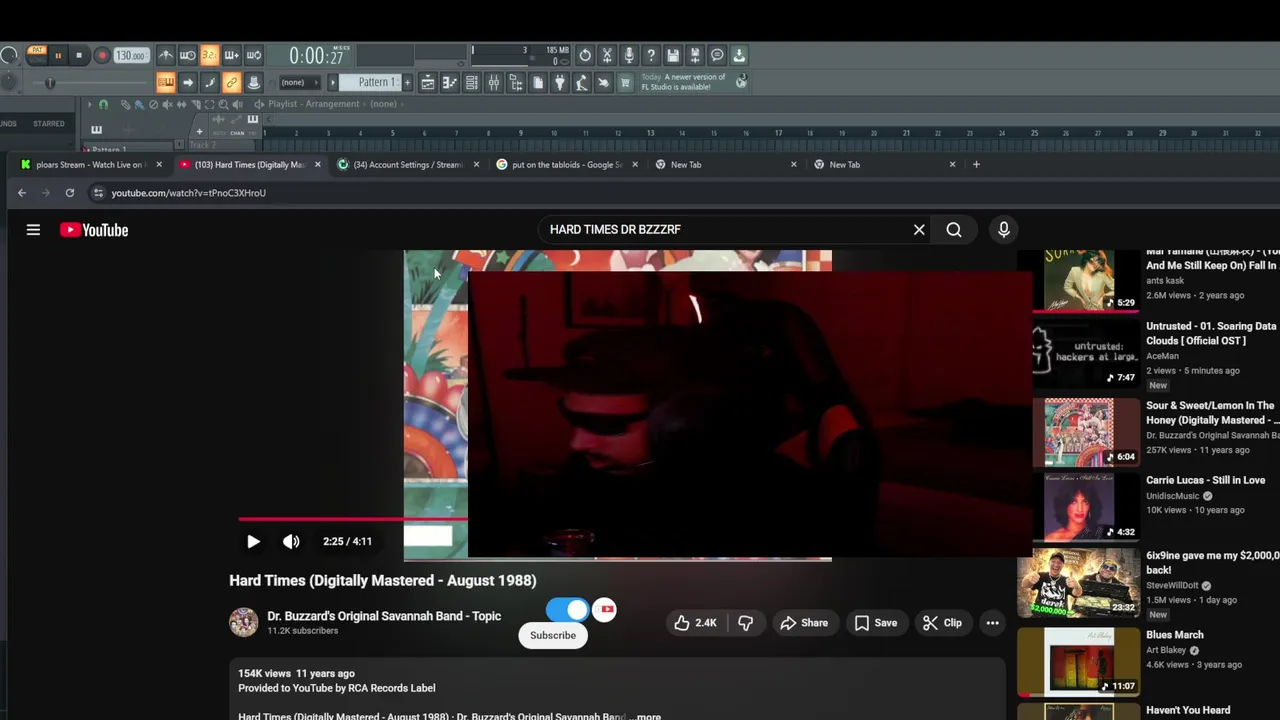The height and width of the screenshot is (720, 1280).
Task: Switch to put on the tabloids Google tab
Action: [566, 165]
